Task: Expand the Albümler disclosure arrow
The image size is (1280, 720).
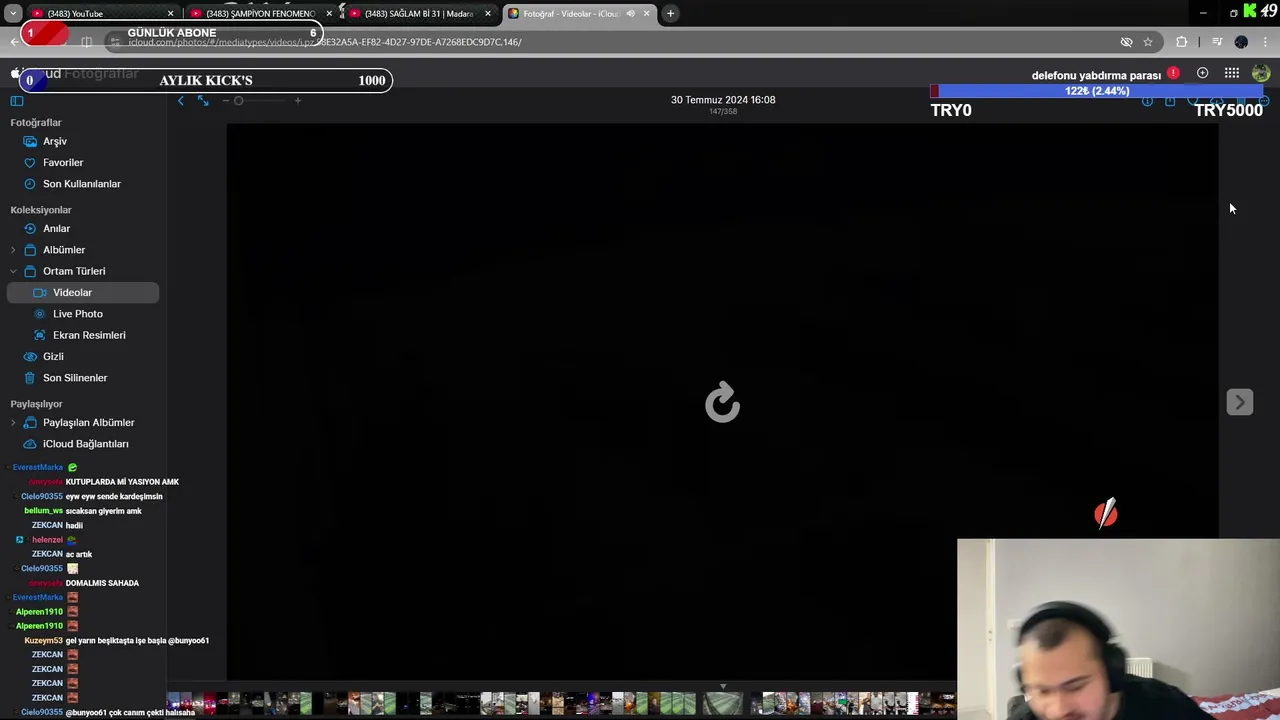Action: tap(13, 250)
